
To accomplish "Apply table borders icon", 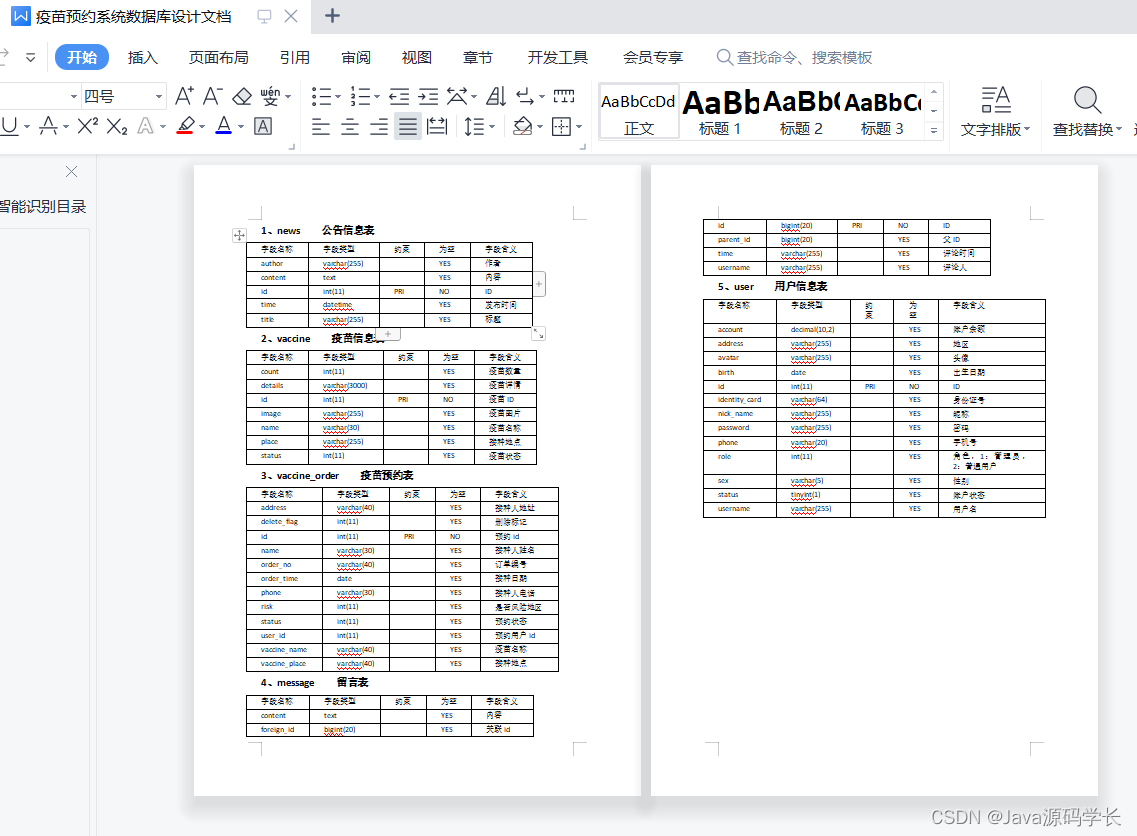I will tap(561, 127).
